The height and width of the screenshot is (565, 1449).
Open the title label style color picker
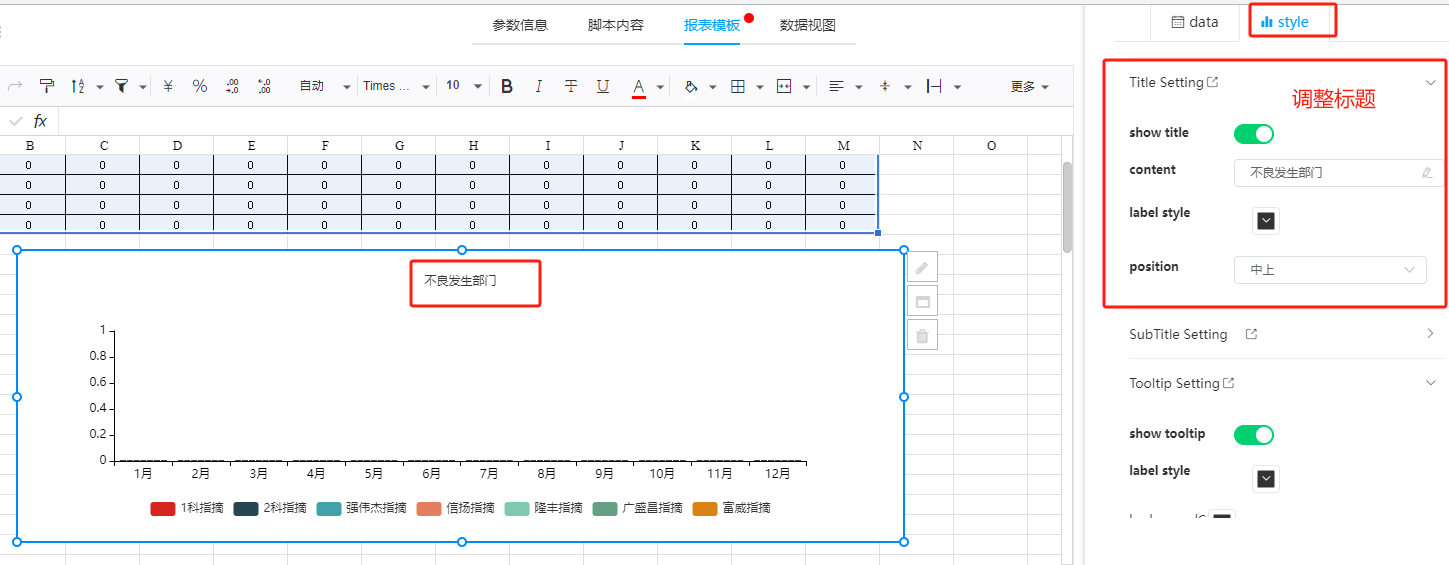pyautogui.click(x=1266, y=221)
